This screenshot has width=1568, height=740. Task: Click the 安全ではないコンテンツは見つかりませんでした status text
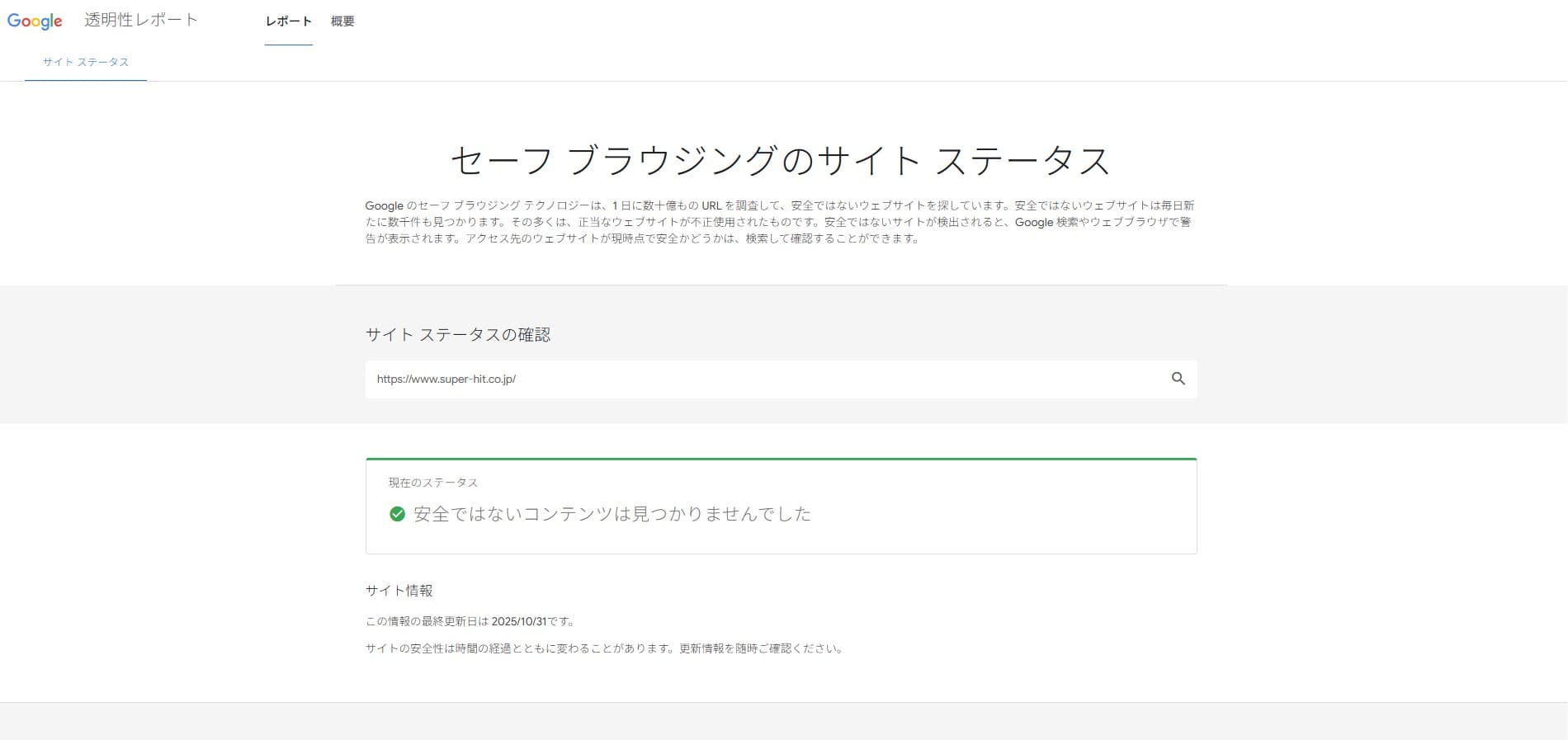click(x=612, y=514)
